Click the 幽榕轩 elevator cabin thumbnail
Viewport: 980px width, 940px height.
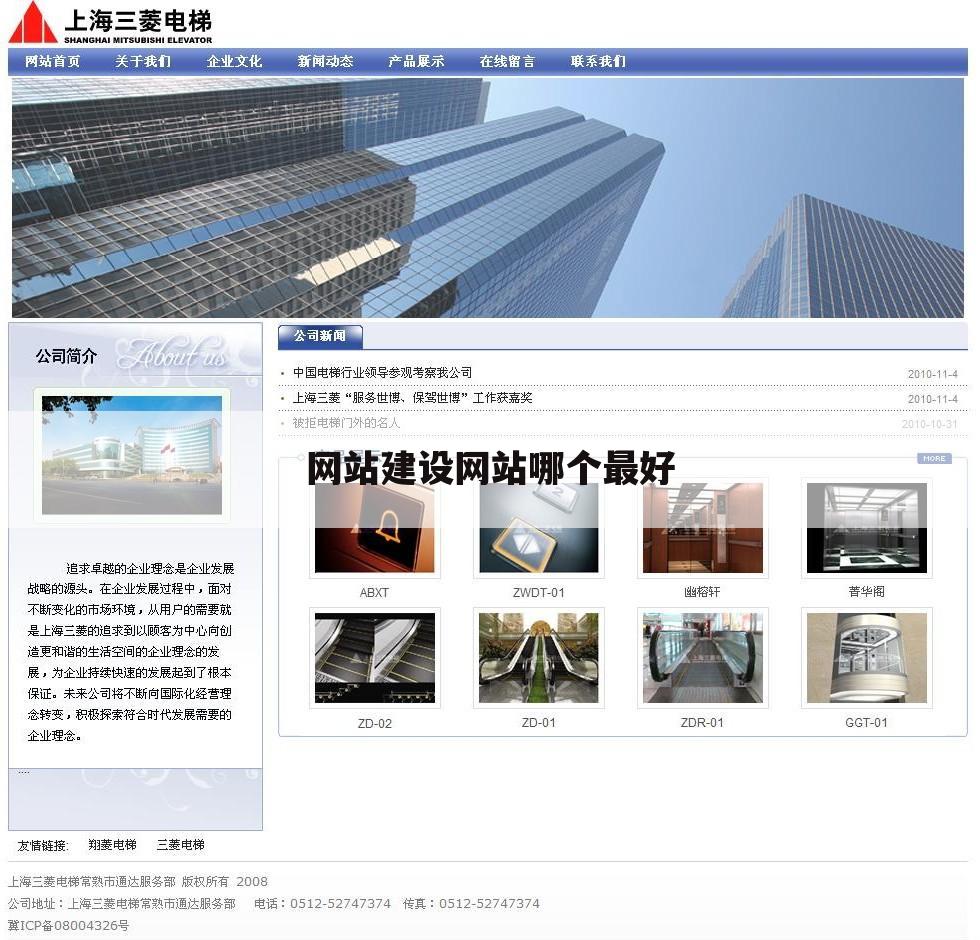coord(702,527)
